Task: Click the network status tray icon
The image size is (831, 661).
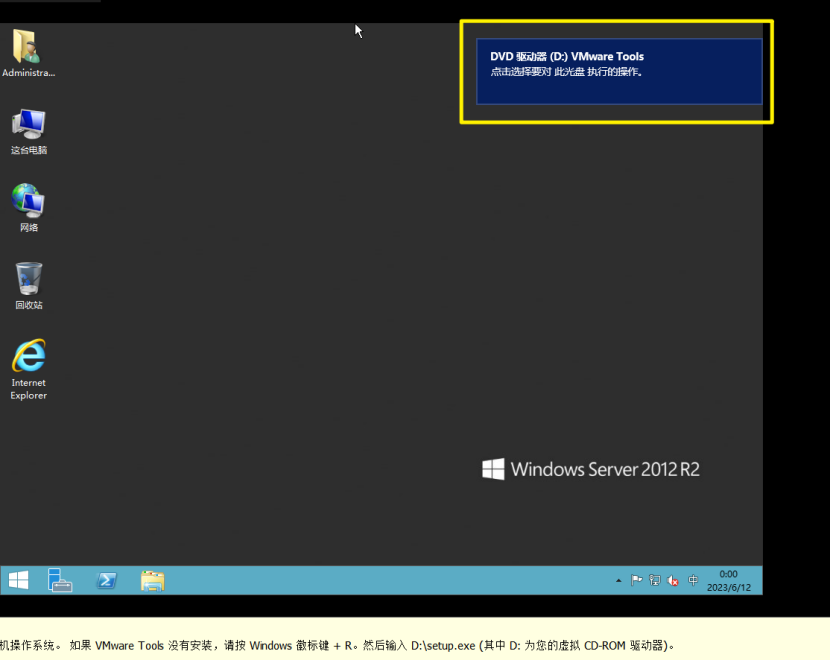Action: (655, 580)
